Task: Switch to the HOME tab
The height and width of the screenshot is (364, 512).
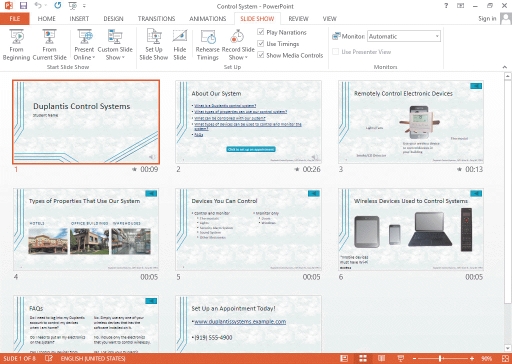Action: (x=46, y=19)
